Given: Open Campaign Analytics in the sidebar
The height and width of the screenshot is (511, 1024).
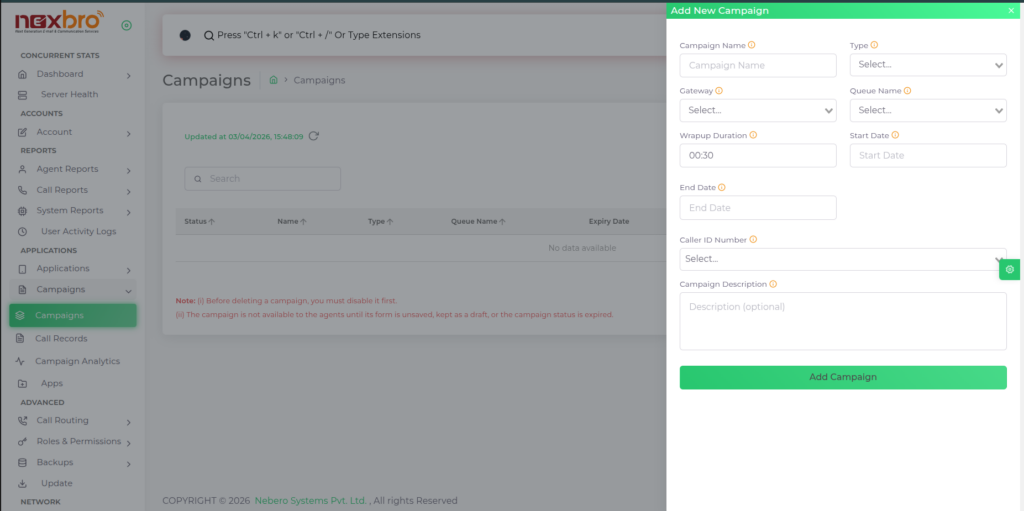Looking at the screenshot, I should [x=77, y=361].
